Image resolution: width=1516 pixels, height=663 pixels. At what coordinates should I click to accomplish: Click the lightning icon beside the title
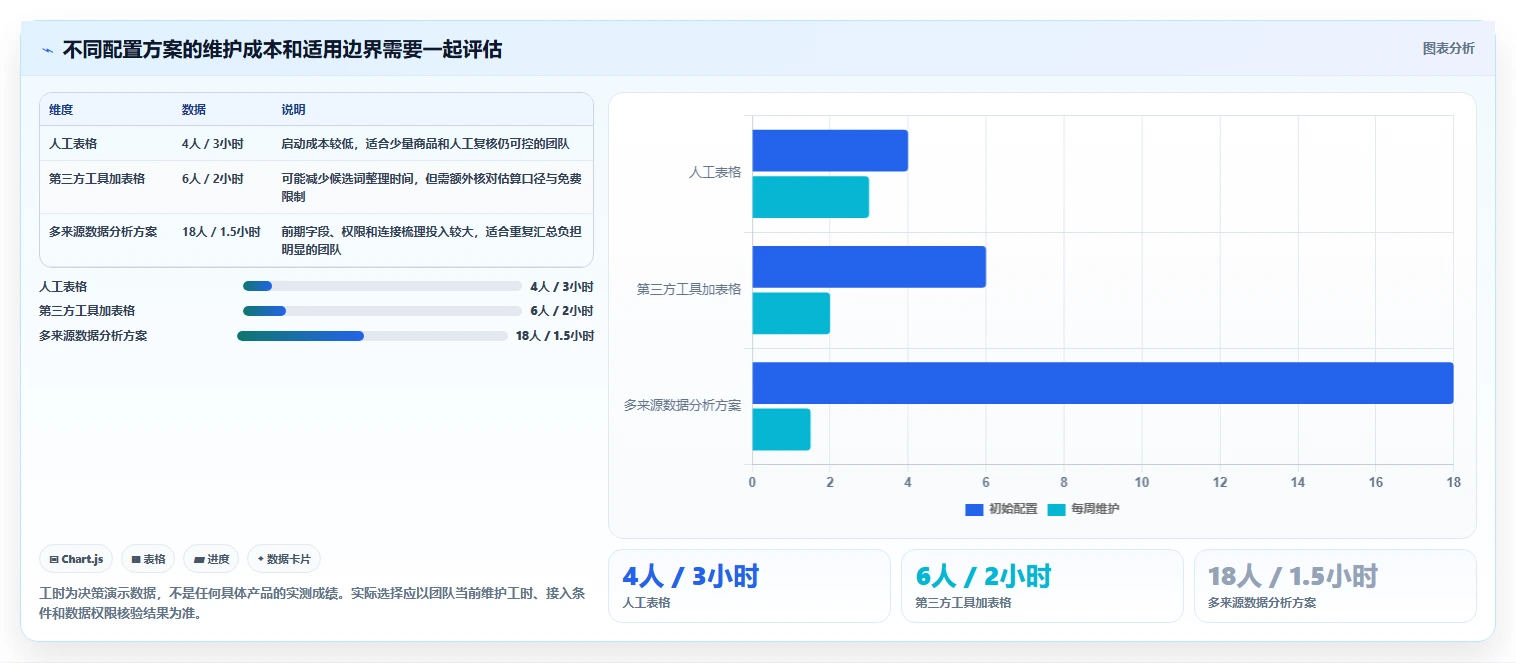(47, 49)
